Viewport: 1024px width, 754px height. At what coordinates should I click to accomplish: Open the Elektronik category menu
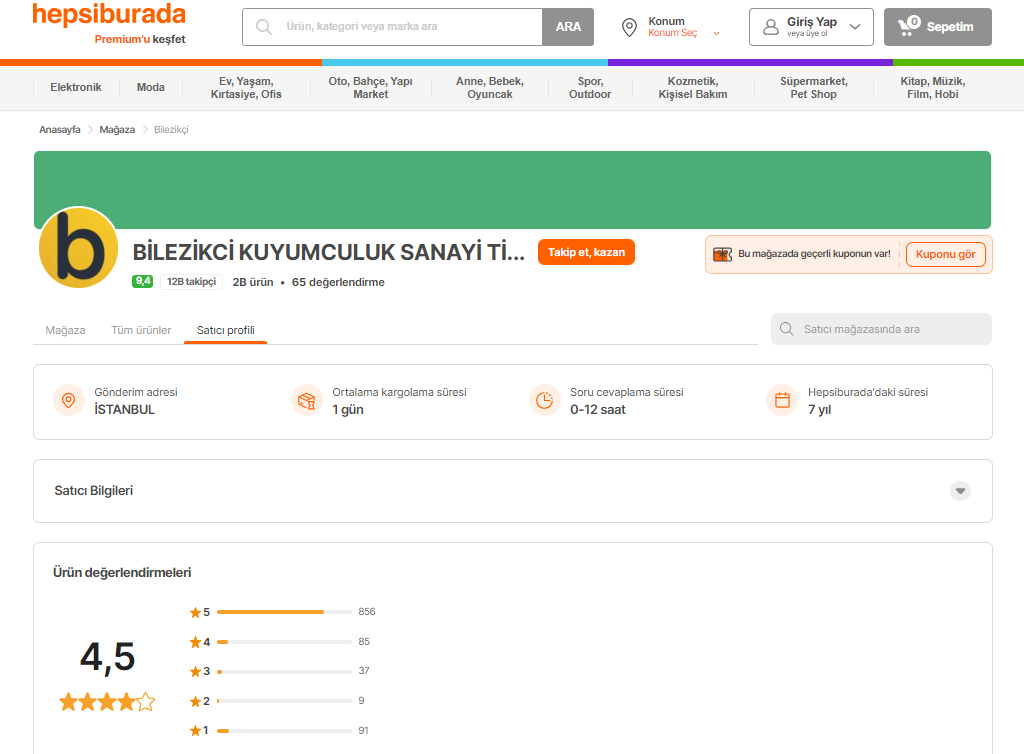(76, 87)
